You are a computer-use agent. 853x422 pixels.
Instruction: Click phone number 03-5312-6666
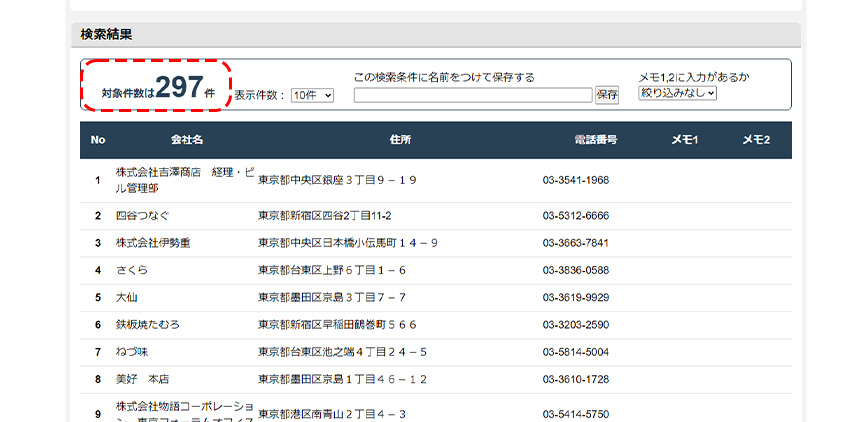point(576,216)
